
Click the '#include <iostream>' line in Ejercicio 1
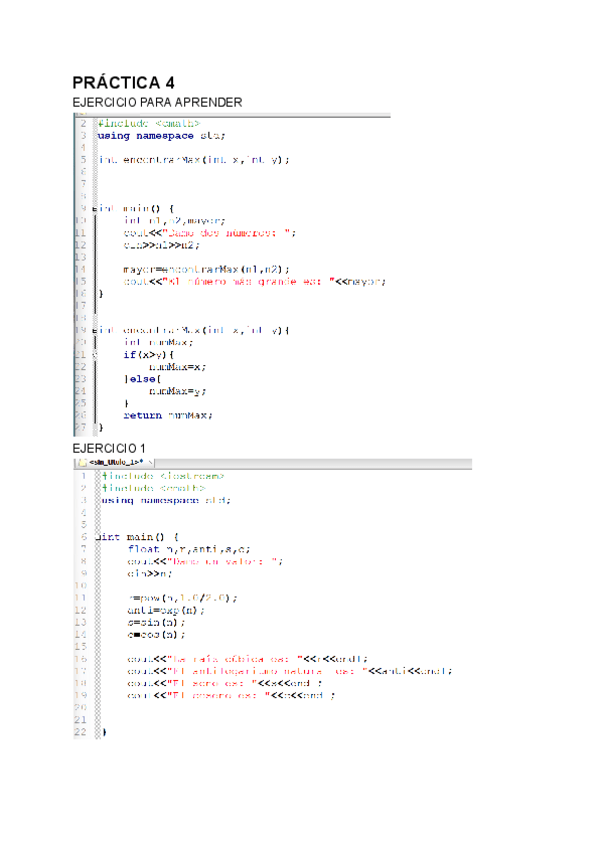point(163,476)
